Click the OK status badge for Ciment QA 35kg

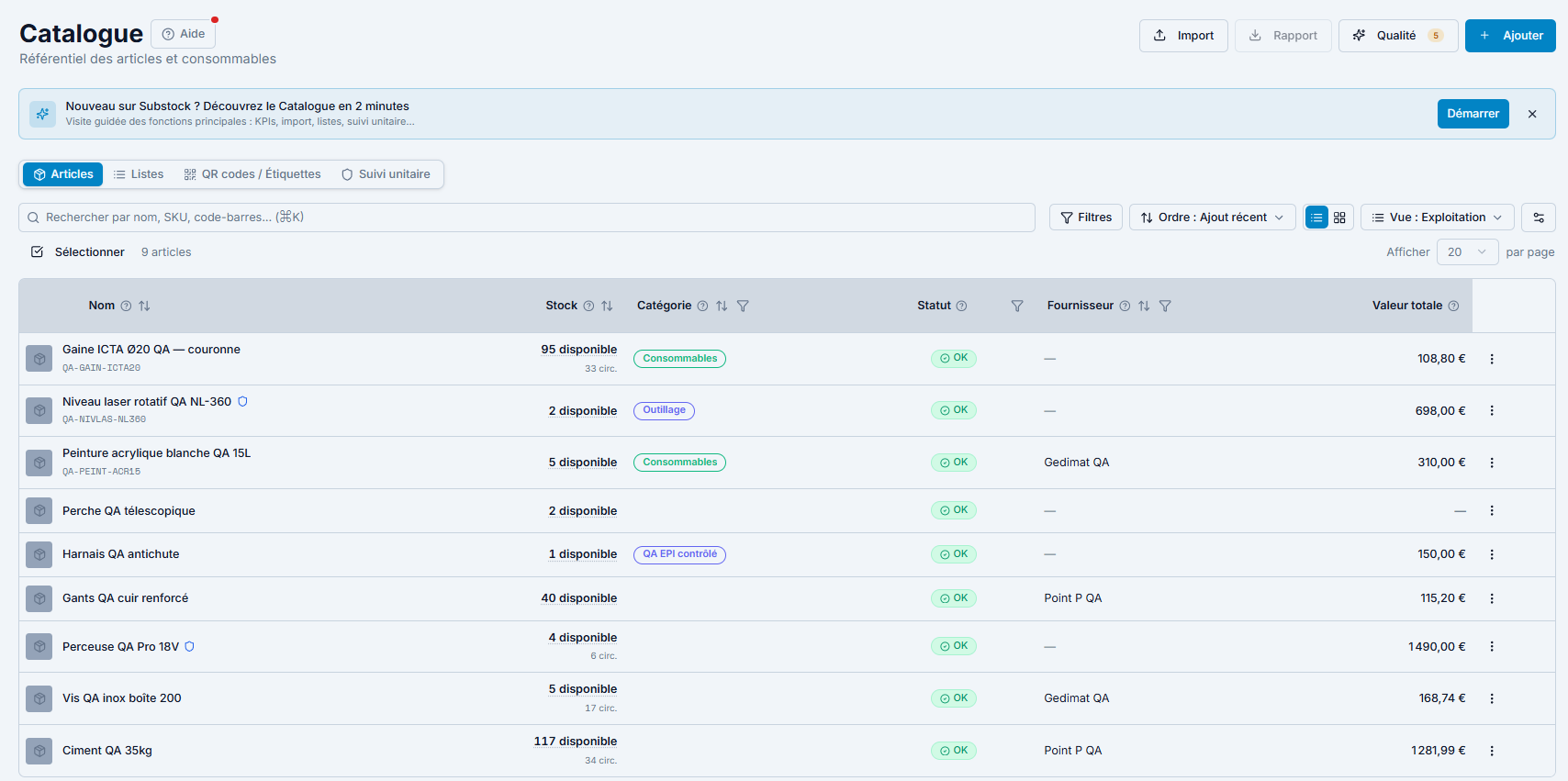pyautogui.click(x=954, y=751)
